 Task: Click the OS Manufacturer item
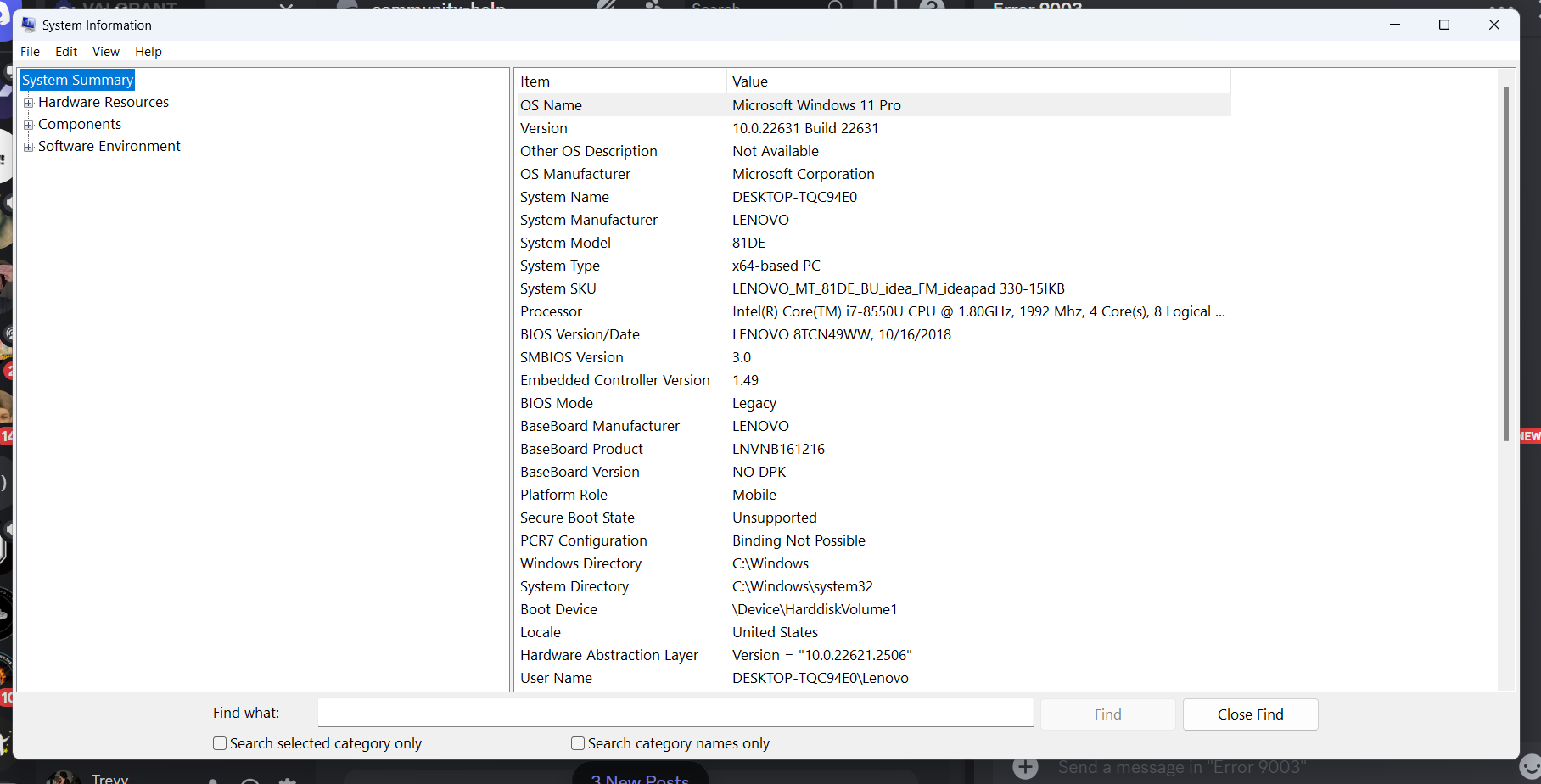[x=575, y=174]
